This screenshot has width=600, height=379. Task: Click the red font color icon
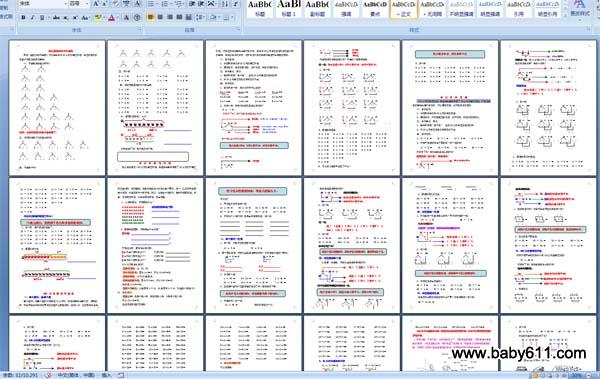[112, 18]
